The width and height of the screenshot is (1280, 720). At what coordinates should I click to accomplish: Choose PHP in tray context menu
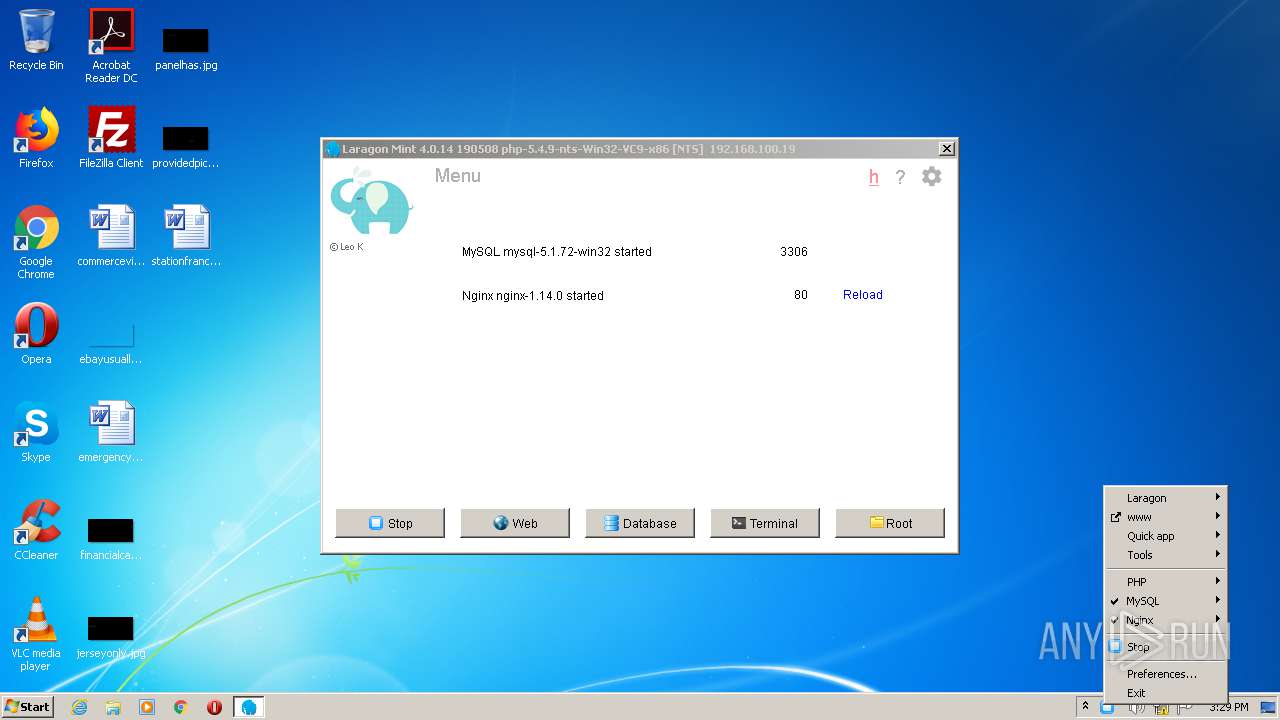point(1165,582)
